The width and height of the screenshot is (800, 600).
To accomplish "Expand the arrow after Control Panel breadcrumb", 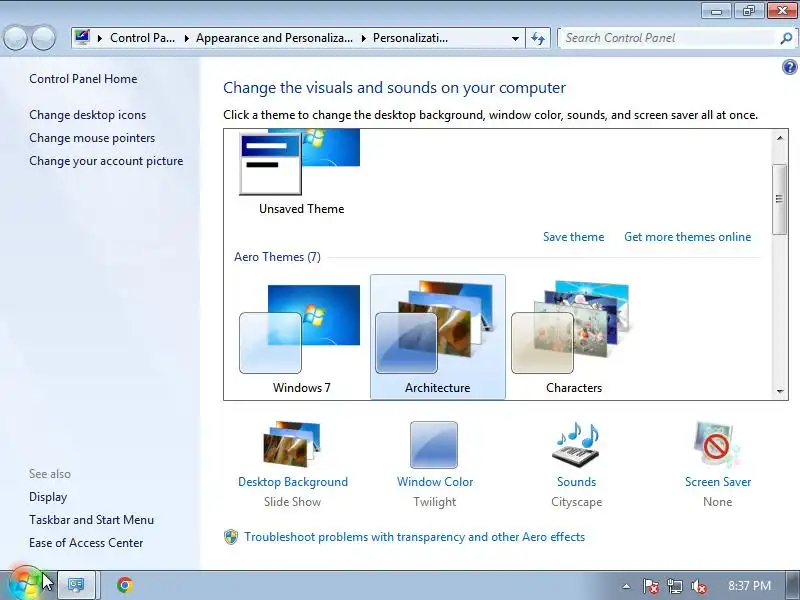I will [x=186, y=38].
